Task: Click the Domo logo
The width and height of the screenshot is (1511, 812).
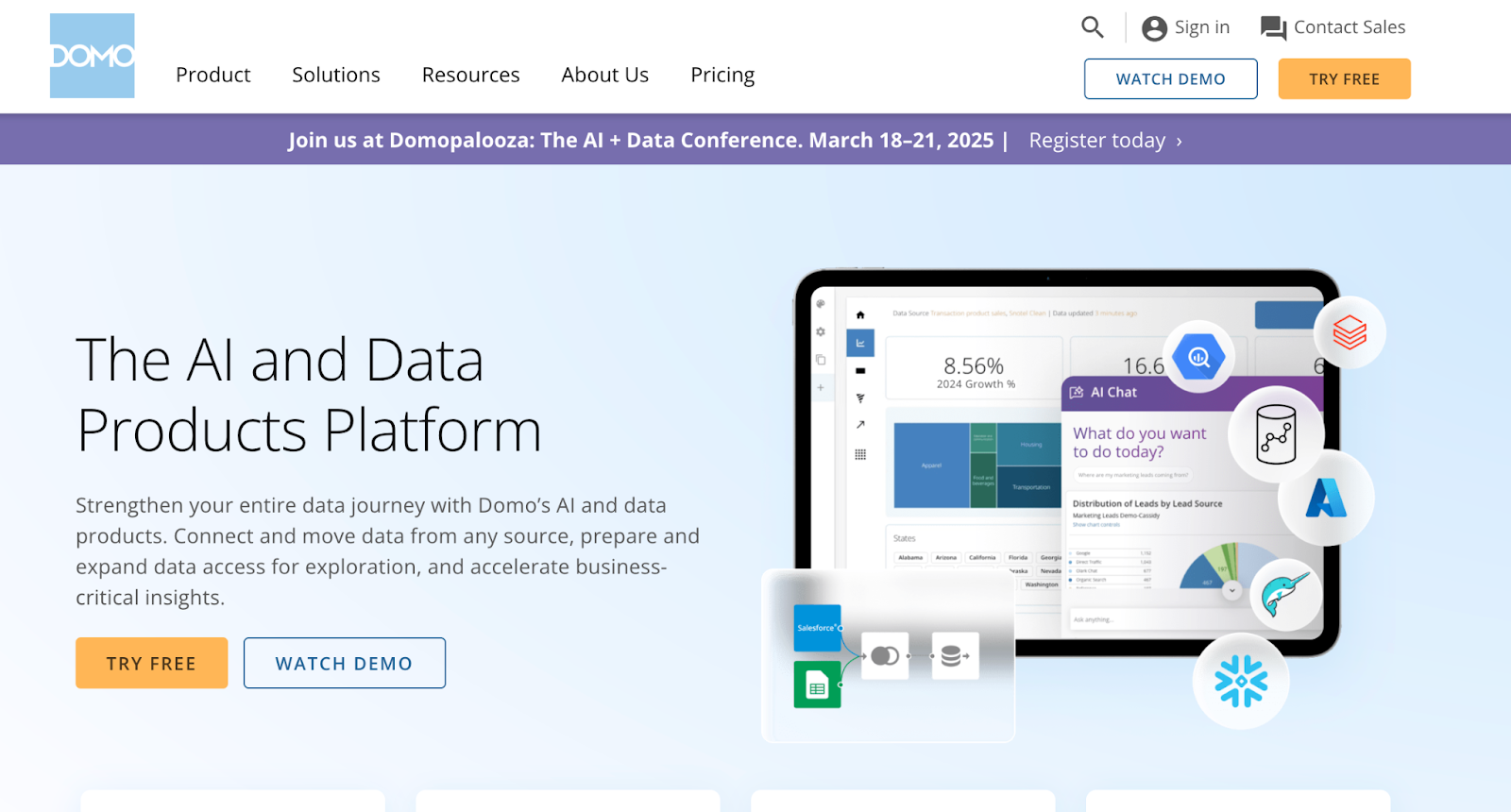Action: [92, 56]
